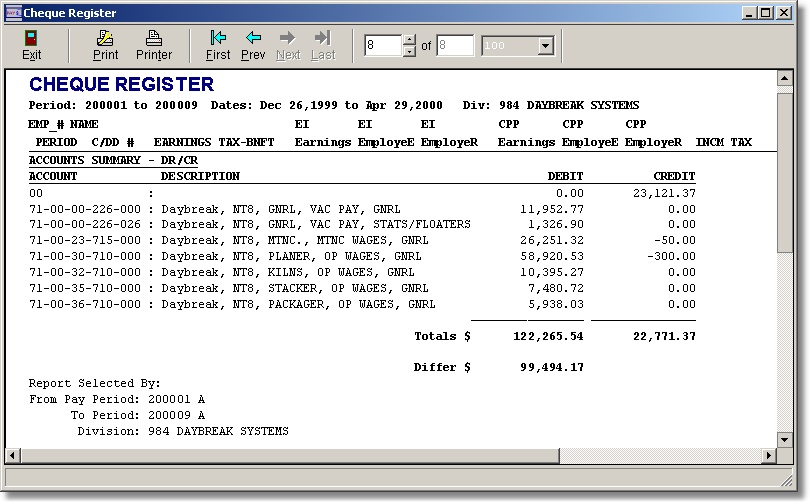Click the vertical scrollbar thumb
Screen dimensions: 810x504
[x=786, y=170]
